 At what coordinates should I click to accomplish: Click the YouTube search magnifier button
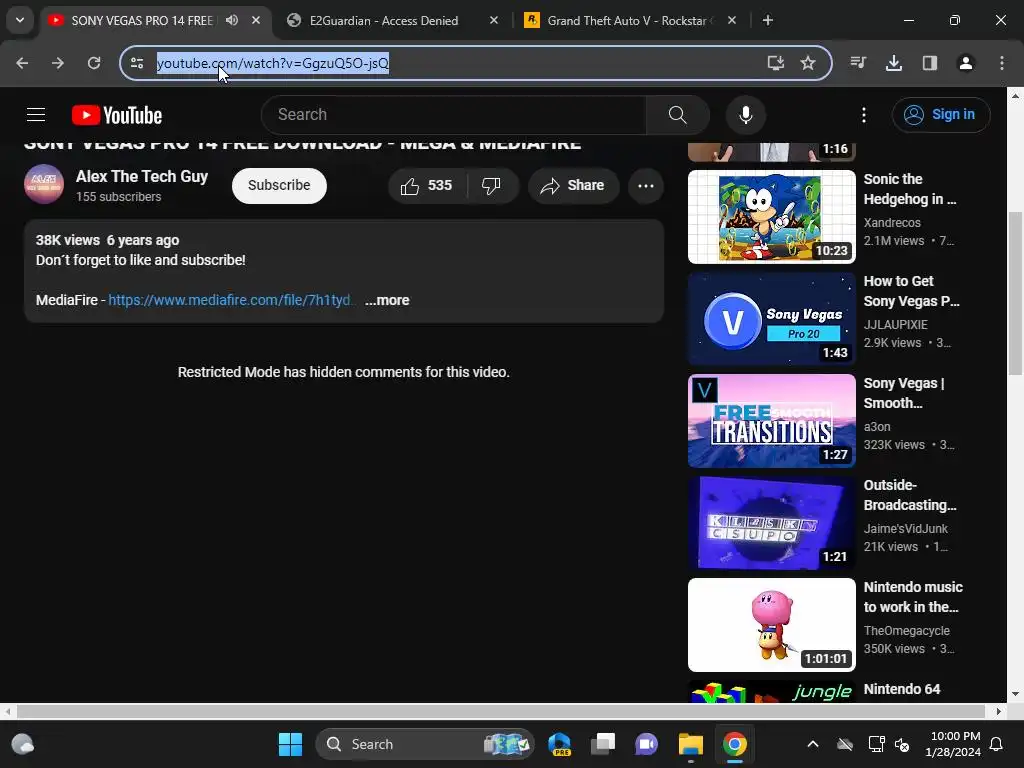pyautogui.click(x=678, y=115)
